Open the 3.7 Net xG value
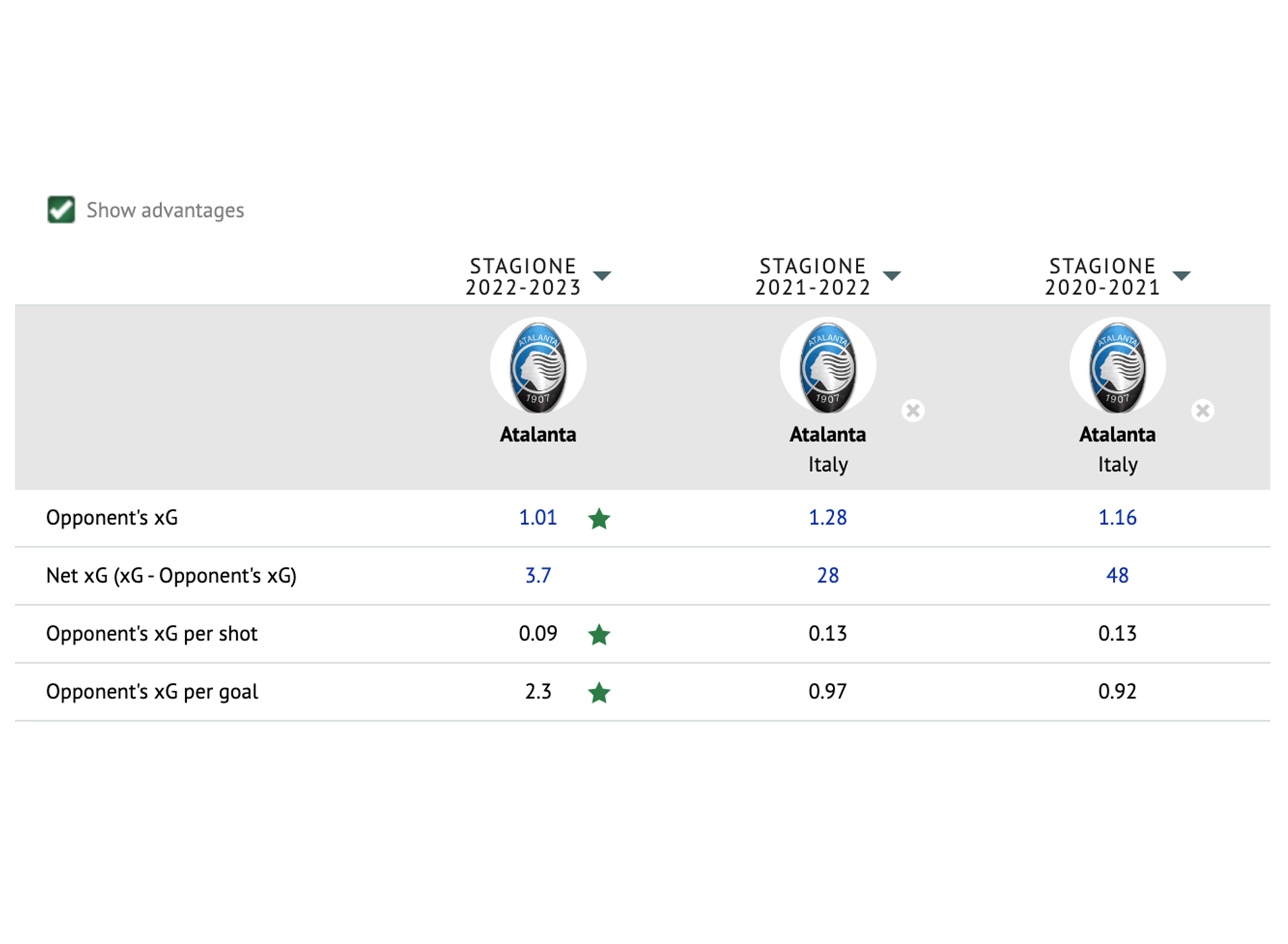The width and height of the screenshot is (1288, 944). tap(538, 576)
